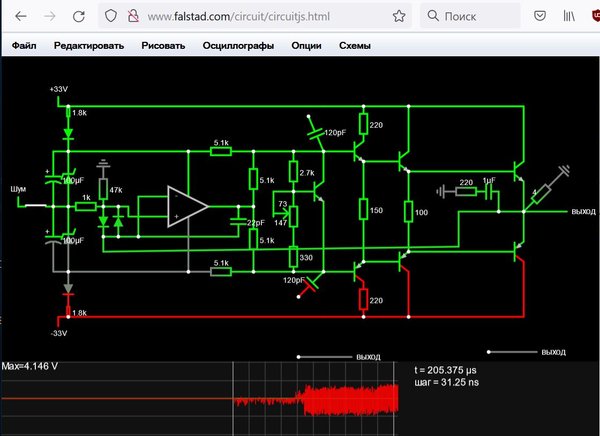Viewport: 600px width, 436px height.
Task: Click the red oscilloscope waveform
Action: click(316, 400)
